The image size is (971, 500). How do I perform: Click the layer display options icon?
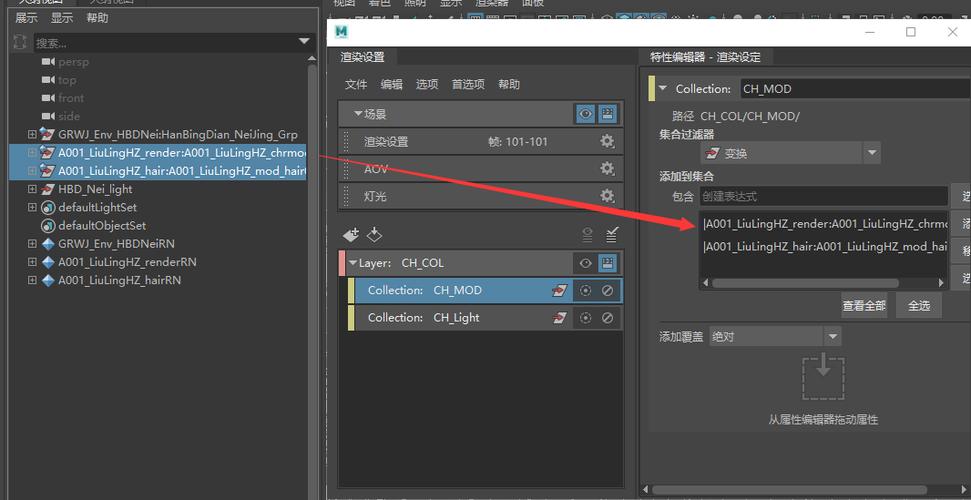coord(587,235)
